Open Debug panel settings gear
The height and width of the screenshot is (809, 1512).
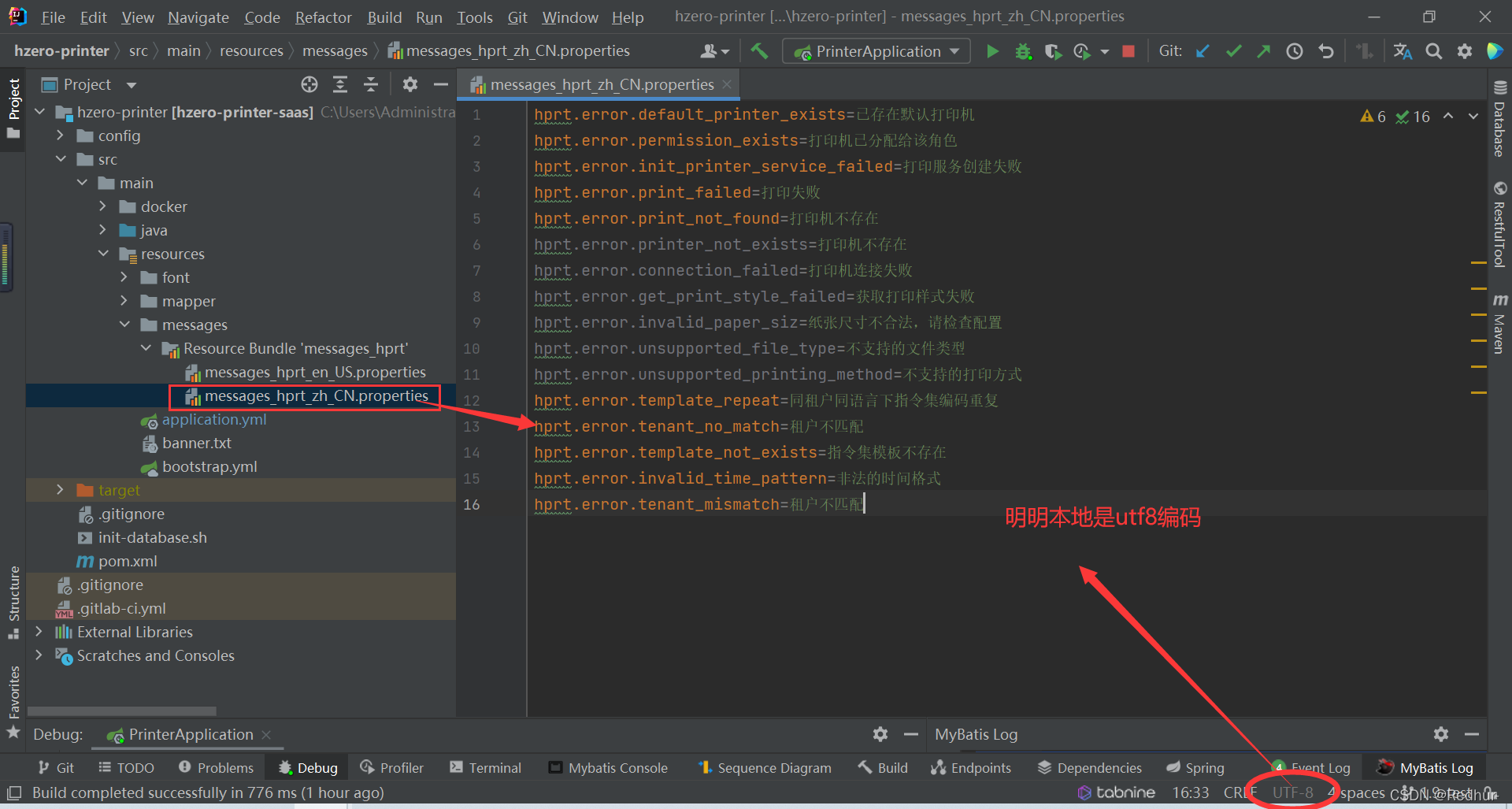pyautogui.click(x=880, y=734)
